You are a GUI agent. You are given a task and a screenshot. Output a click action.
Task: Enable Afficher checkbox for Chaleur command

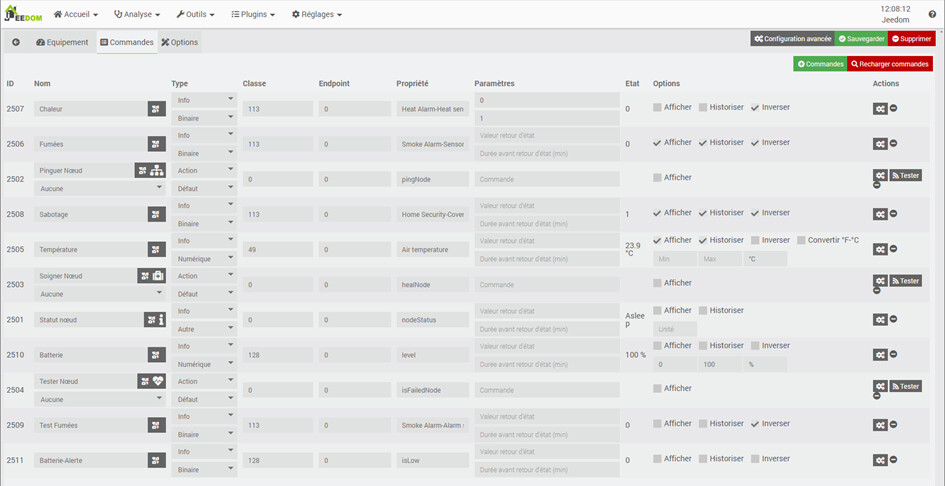(658, 108)
